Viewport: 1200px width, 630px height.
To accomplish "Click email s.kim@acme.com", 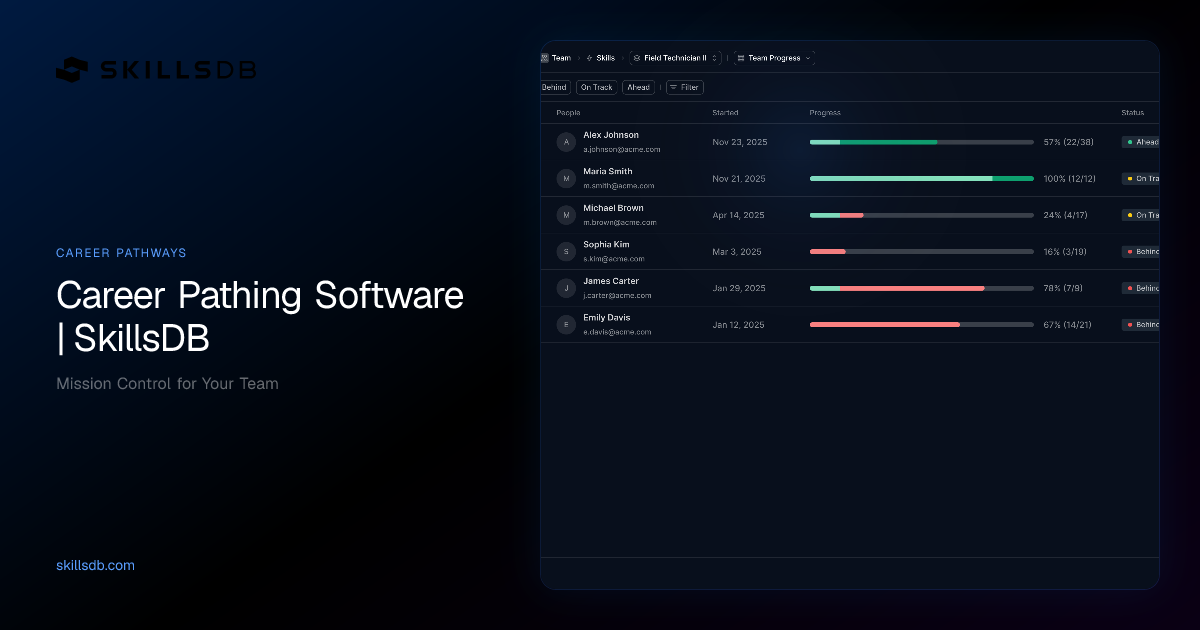I will click(x=614, y=258).
